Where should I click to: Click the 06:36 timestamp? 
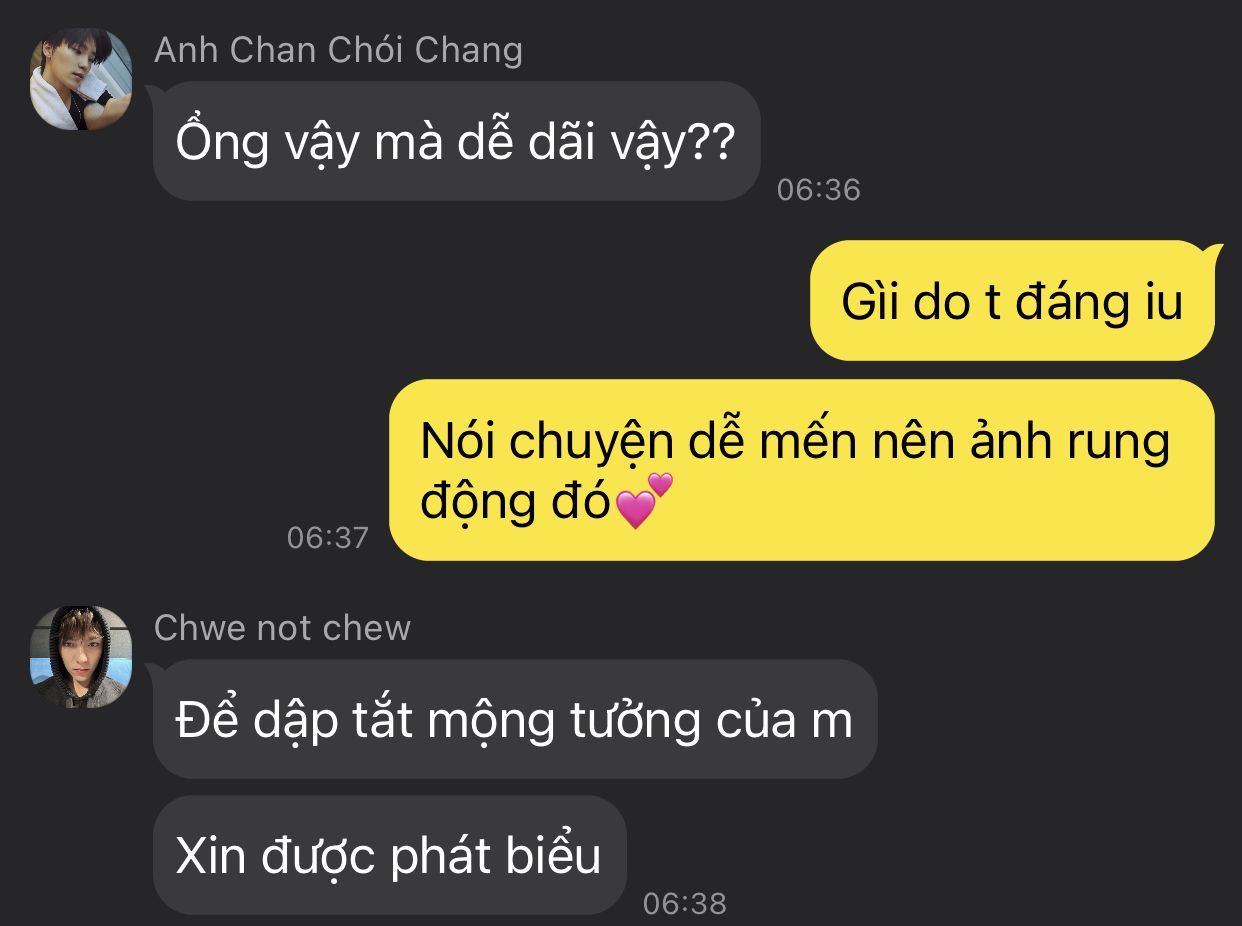click(x=818, y=189)
